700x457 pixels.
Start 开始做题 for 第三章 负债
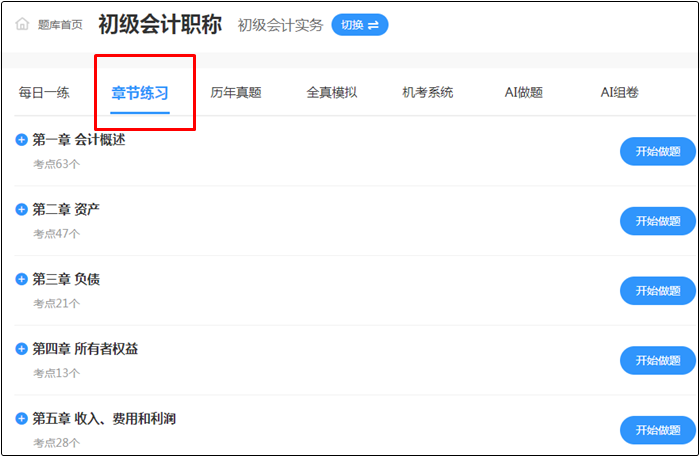click(658, 291)
